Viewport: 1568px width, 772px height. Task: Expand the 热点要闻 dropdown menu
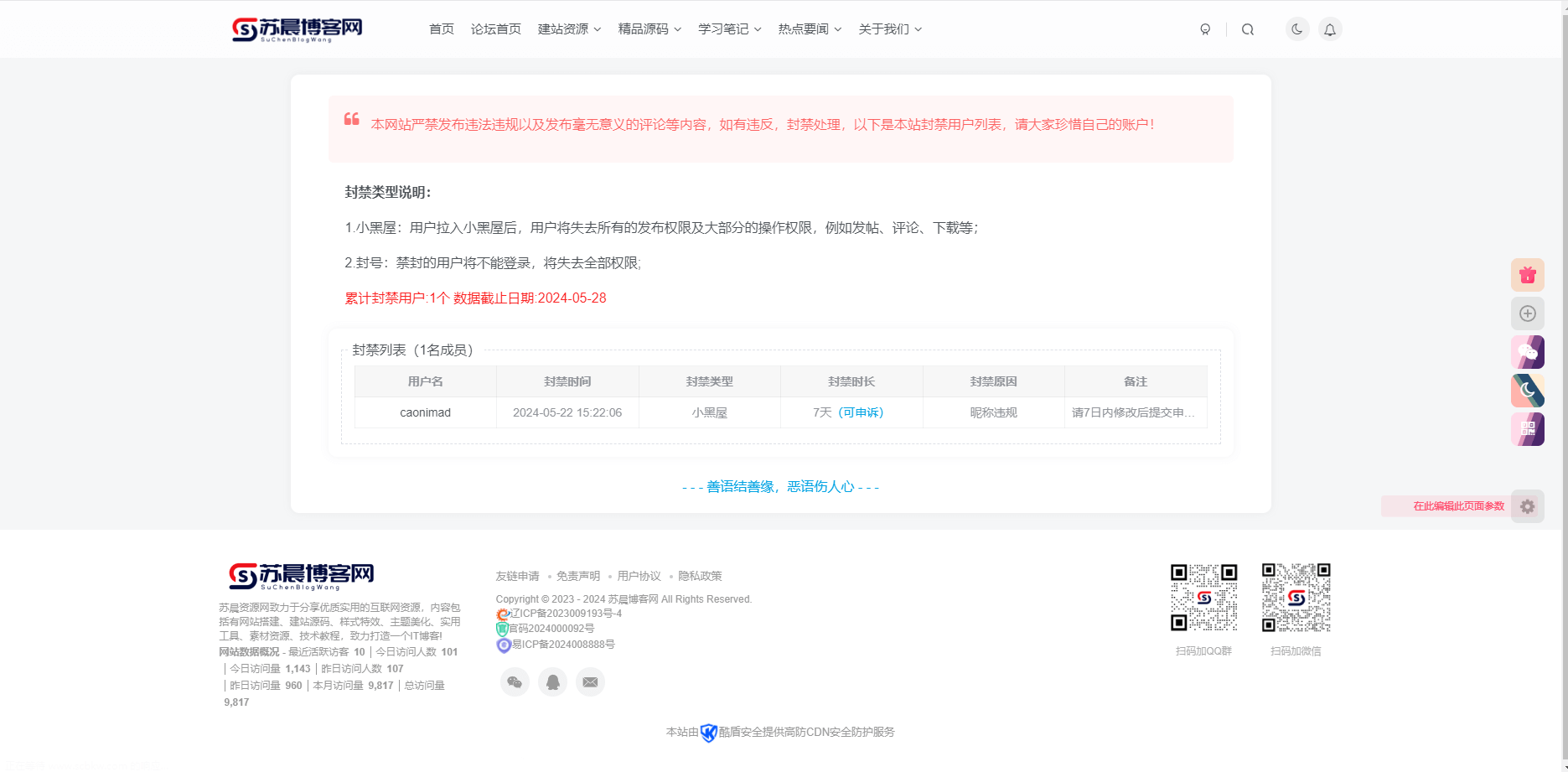[810, 29]
